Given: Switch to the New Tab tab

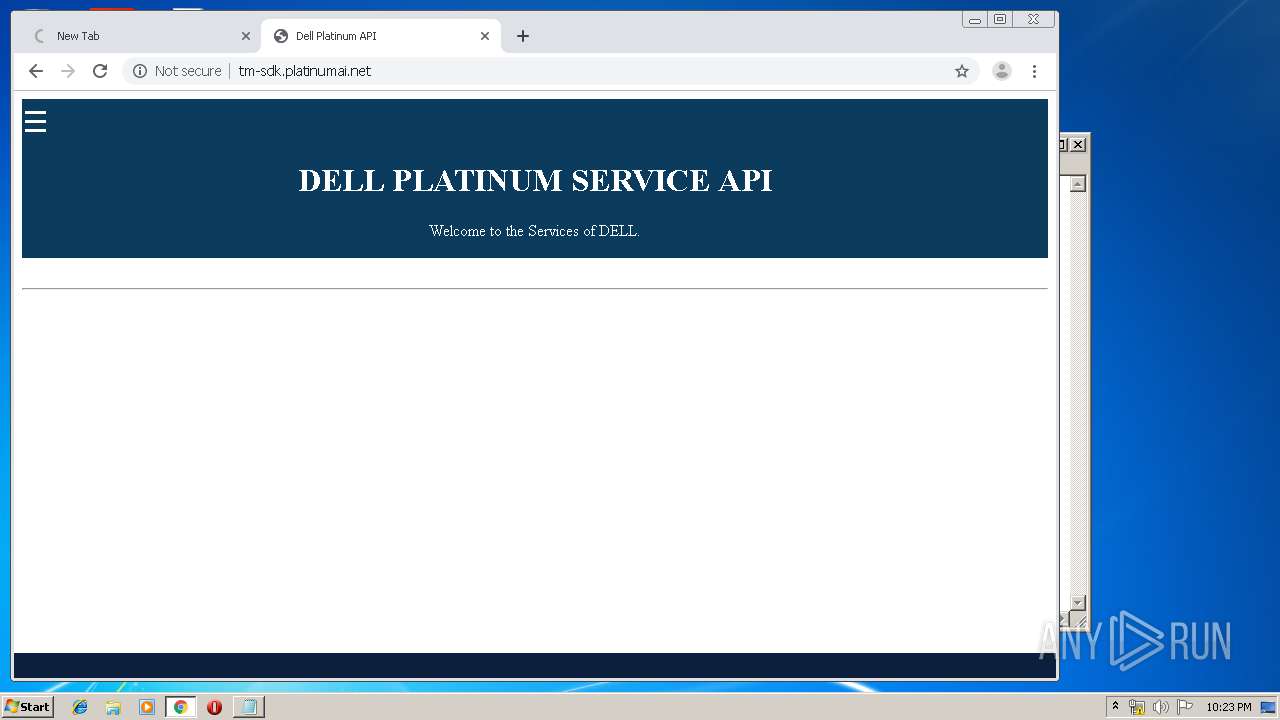Looking at the screenshot, I should coord(139,36).
